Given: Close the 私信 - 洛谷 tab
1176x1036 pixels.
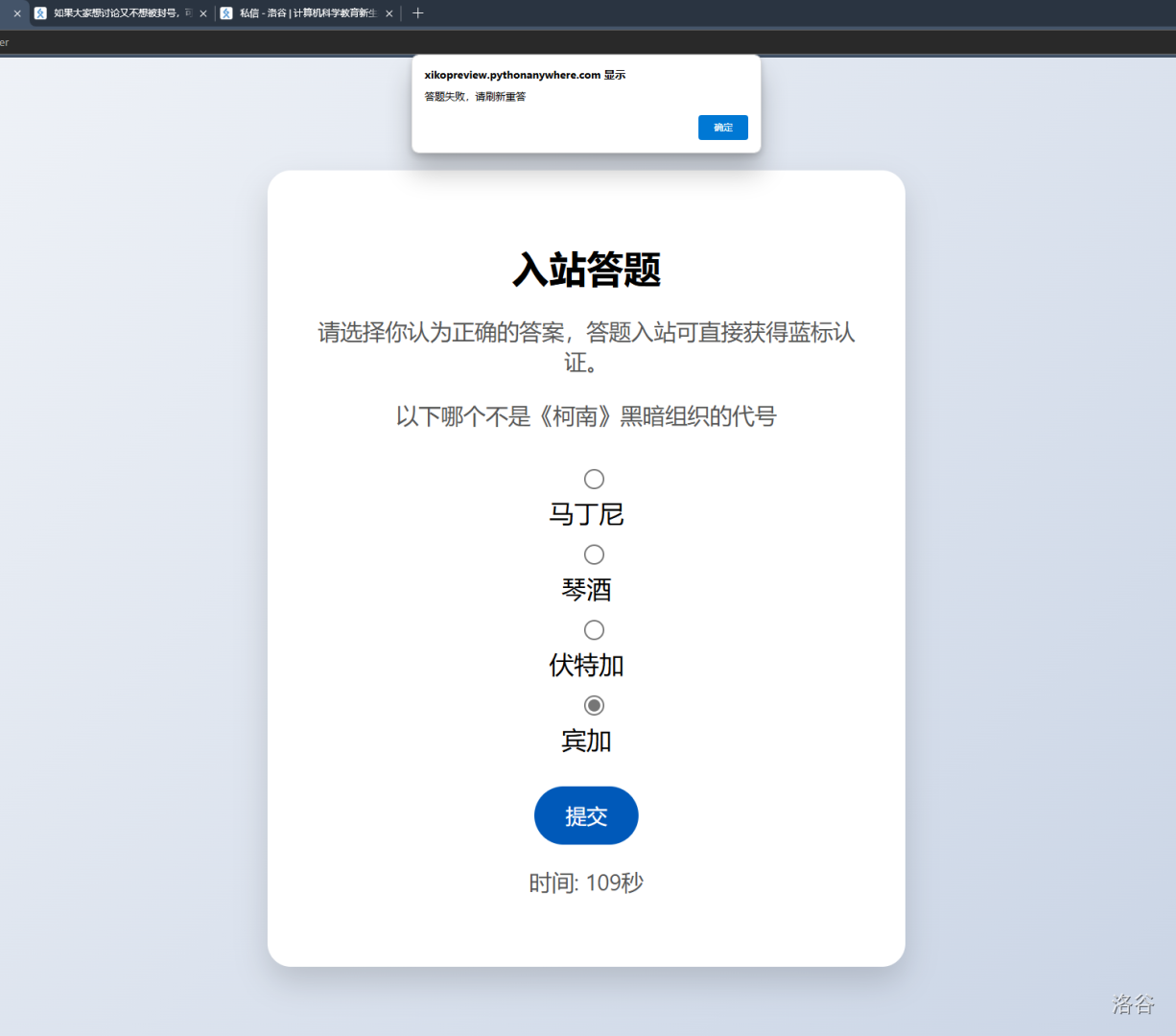Looking at the screenshot, I should tap(389, 13).
